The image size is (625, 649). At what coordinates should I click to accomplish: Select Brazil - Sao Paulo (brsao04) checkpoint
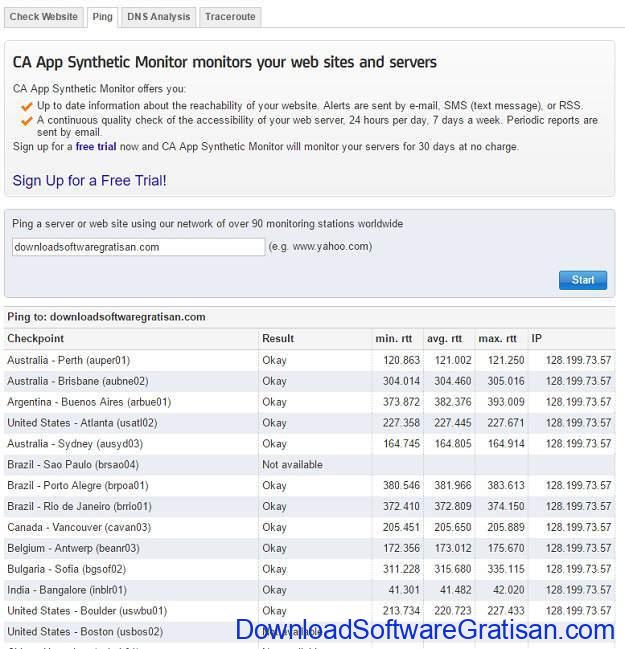tap(73, 465)
